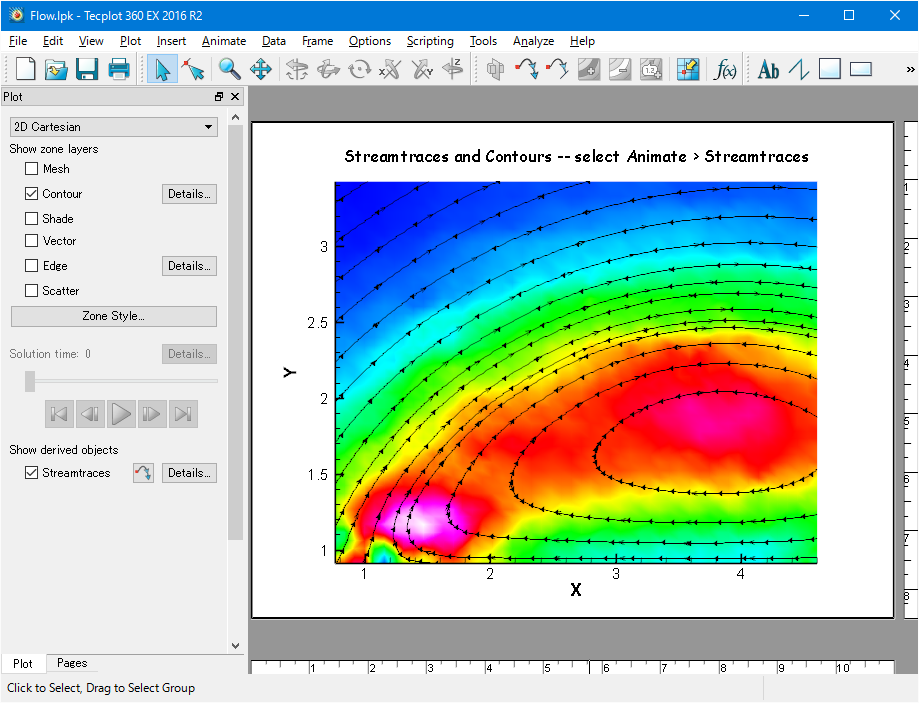Select the square geometry tool
Image resolution: width=919 pixels, height=703 pixels.
(829, 69)
